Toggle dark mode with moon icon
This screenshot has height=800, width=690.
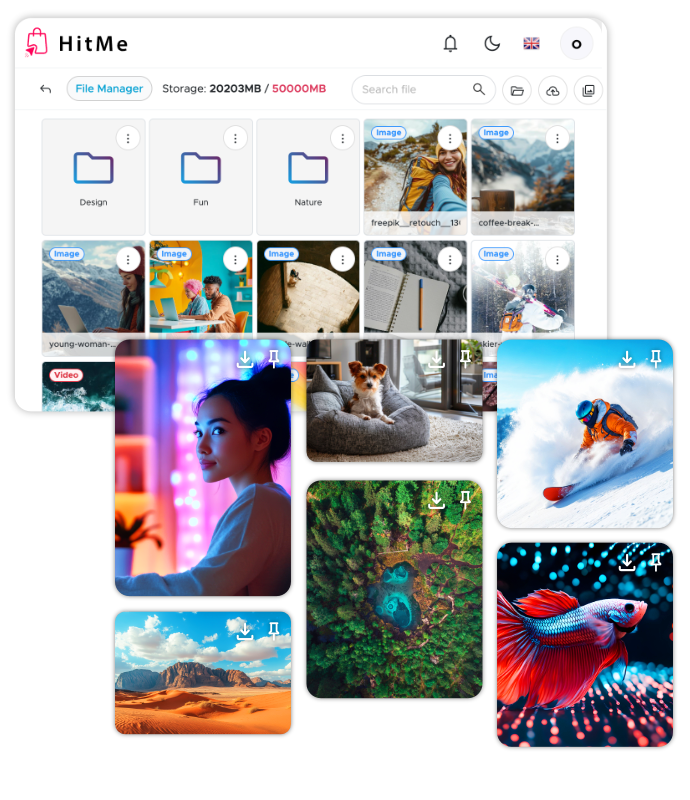tap(492, 43)
